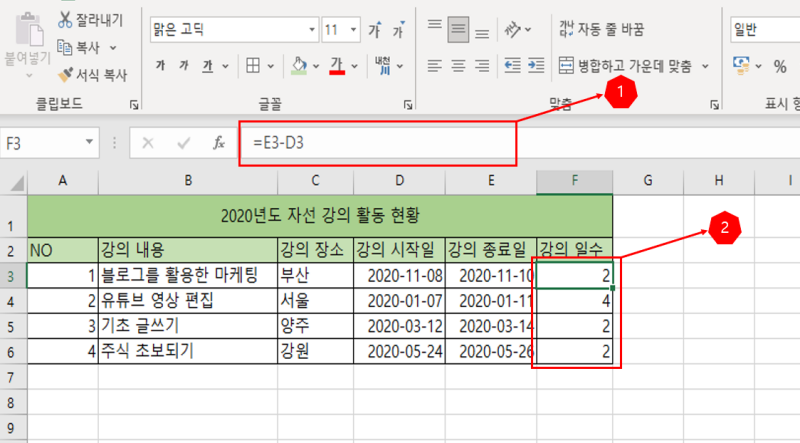This screenshot has height=443, width=800.
Task: Select the Format Painter (서식 복사)
Action: coord(92,75)
